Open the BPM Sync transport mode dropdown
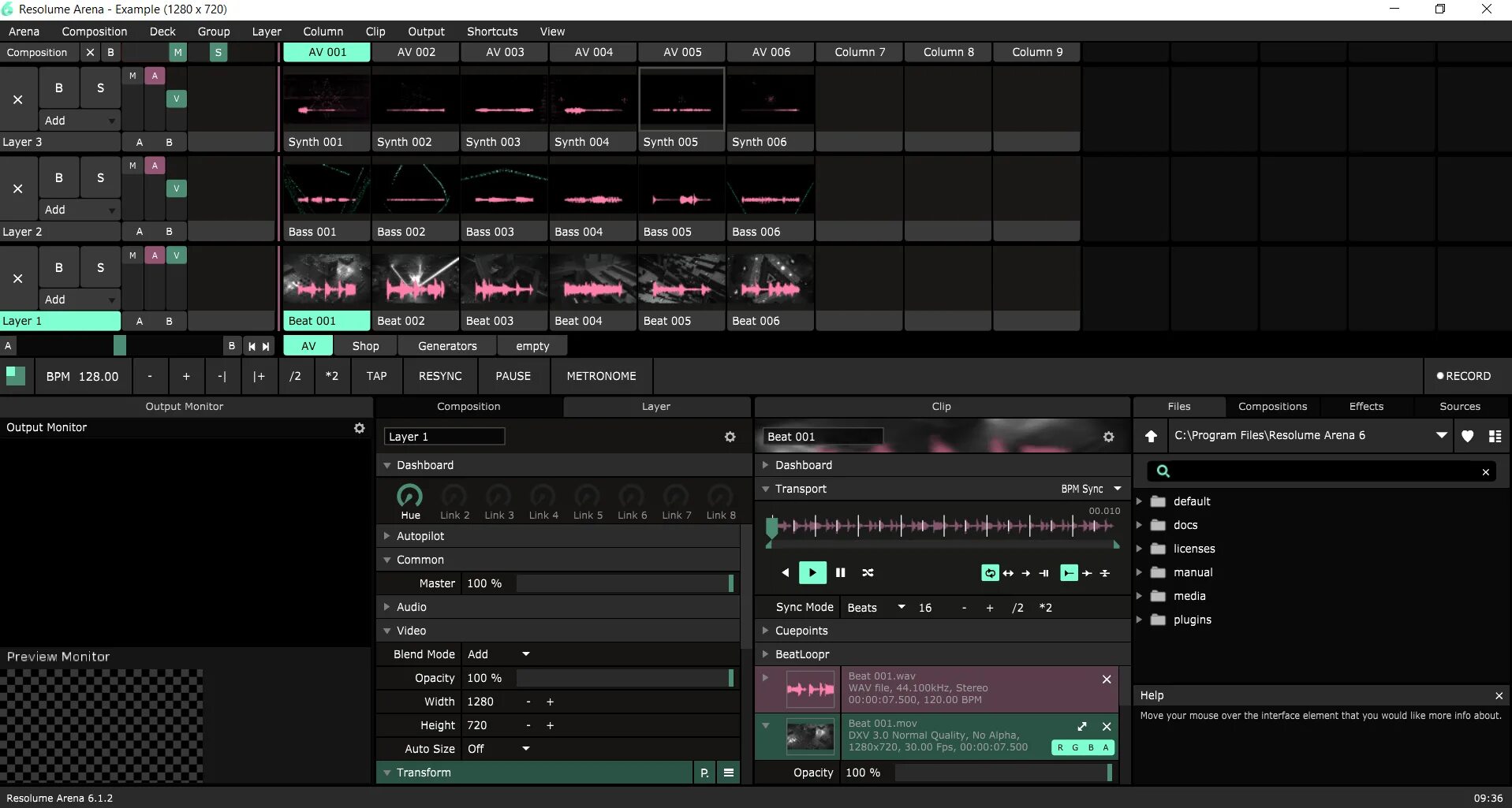 [x=1091, y=489]
